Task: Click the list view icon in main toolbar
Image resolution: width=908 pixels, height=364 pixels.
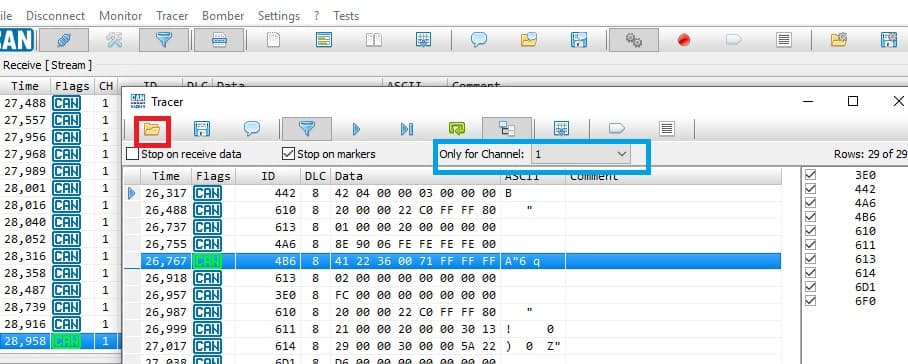Action: coord(324,40)
